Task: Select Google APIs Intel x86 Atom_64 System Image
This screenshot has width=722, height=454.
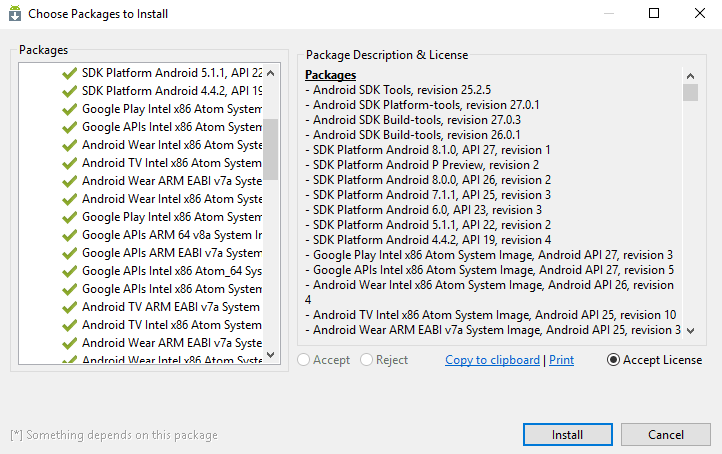Action: (x=172, y=271)
